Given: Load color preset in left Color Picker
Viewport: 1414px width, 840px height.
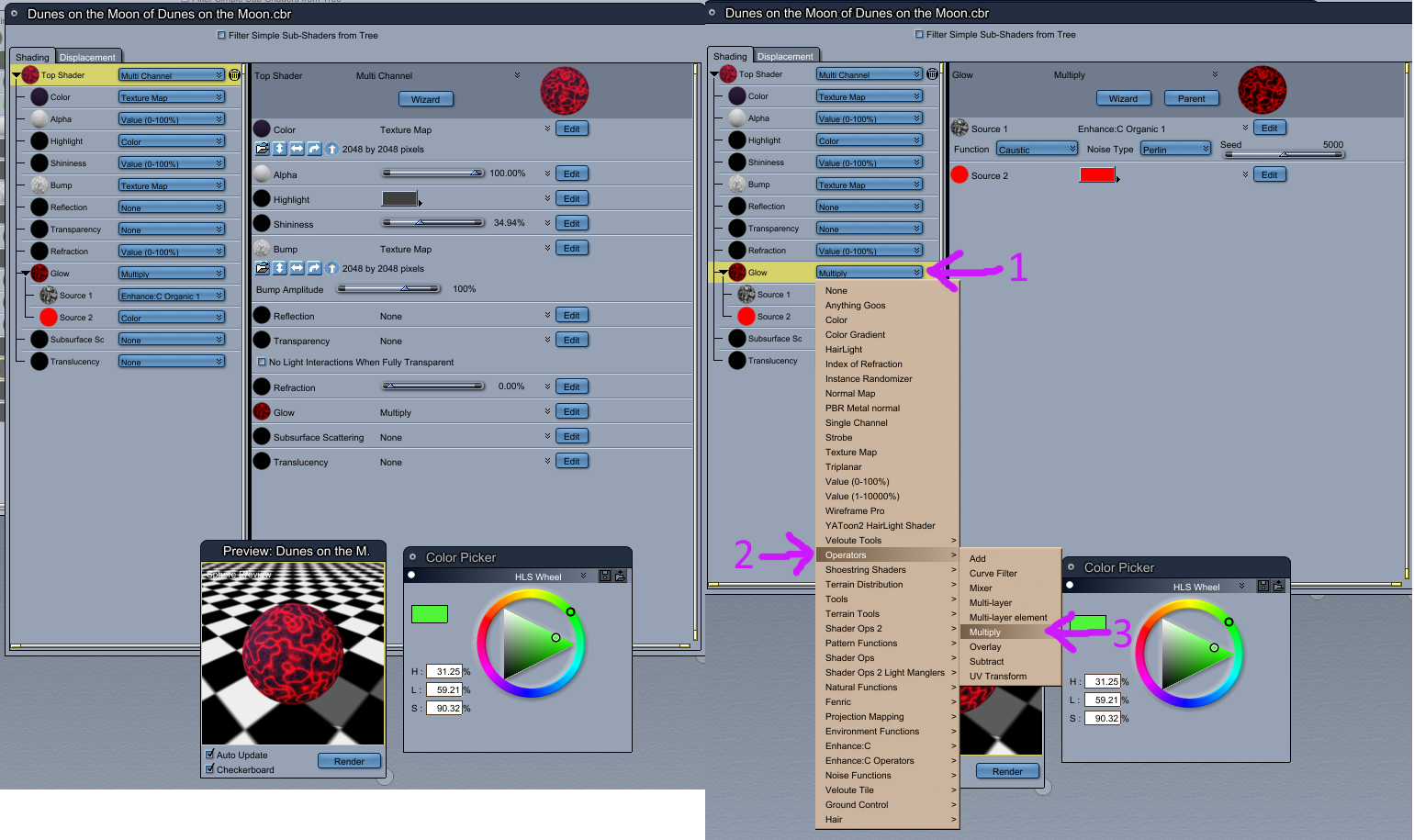Looking at the screenshot, I should (620, 576).
